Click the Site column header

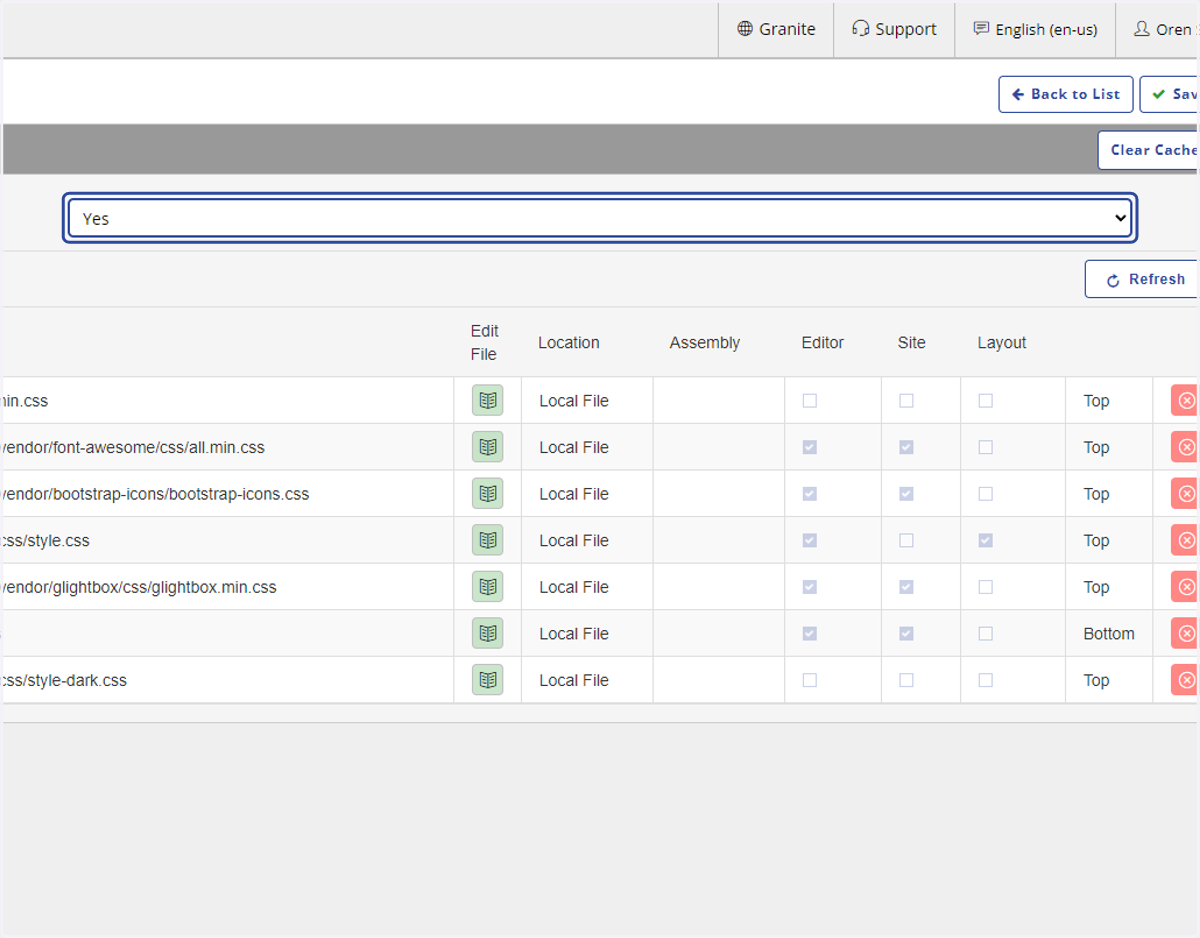pos(912,342)
